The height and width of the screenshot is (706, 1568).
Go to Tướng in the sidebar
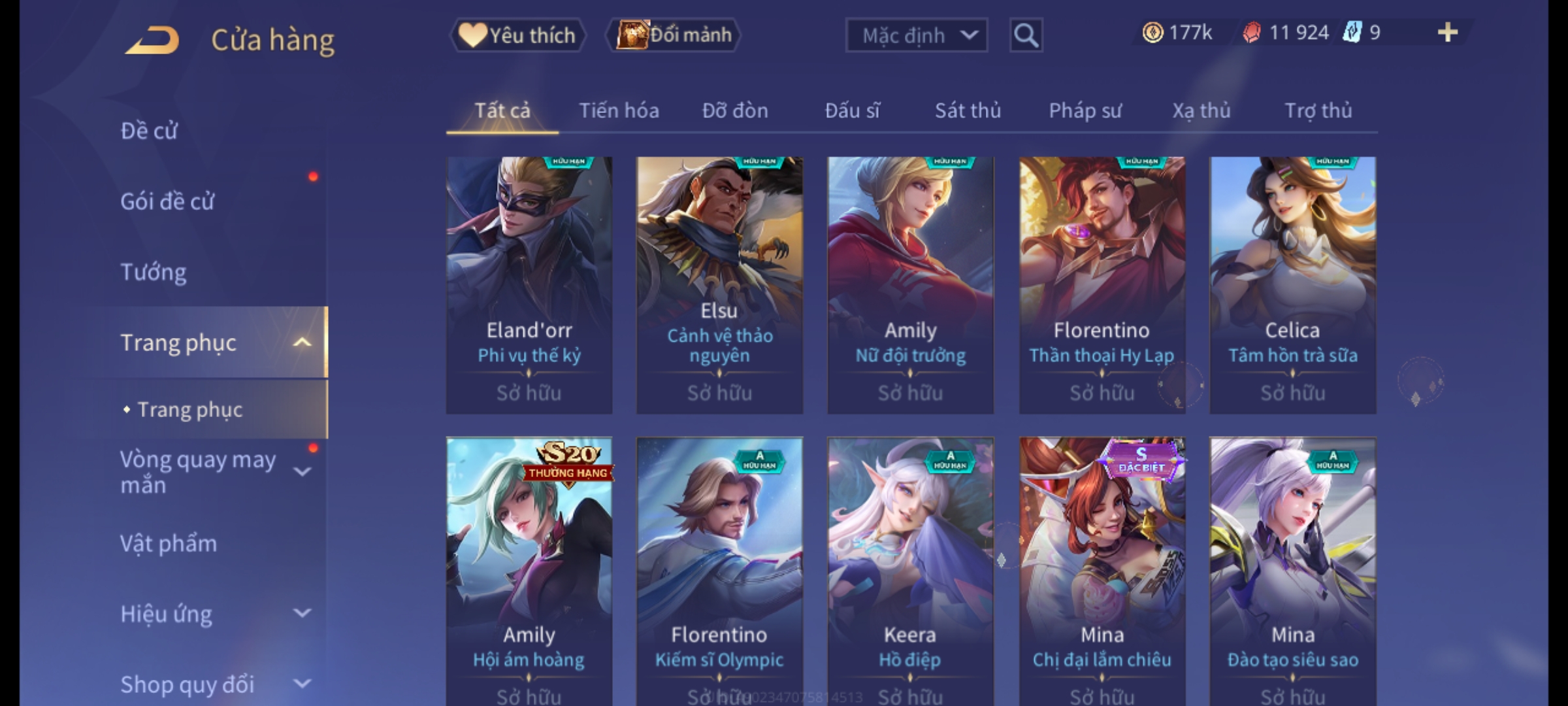point(154,272)
